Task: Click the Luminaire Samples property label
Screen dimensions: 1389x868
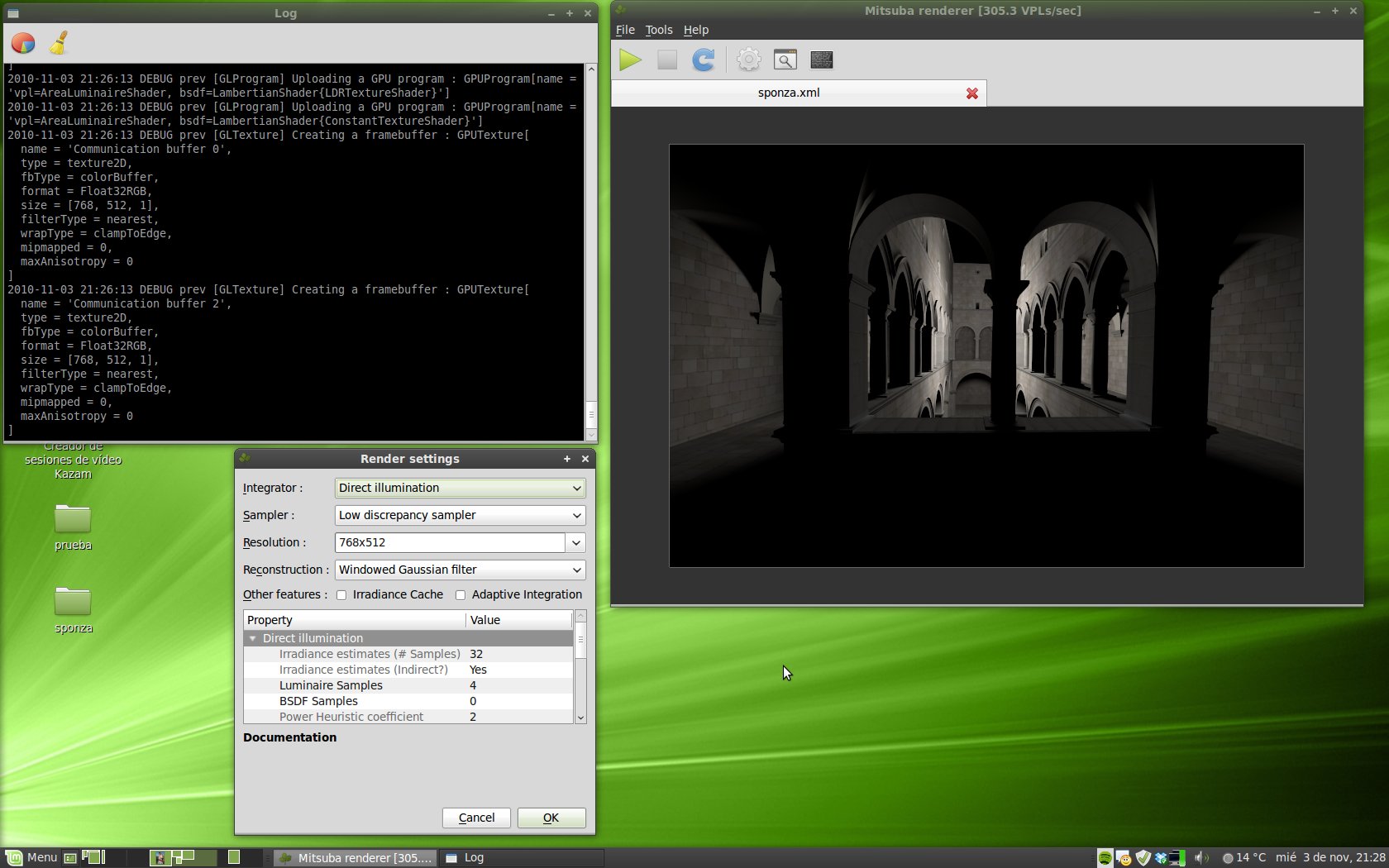Action: [331, 686]
